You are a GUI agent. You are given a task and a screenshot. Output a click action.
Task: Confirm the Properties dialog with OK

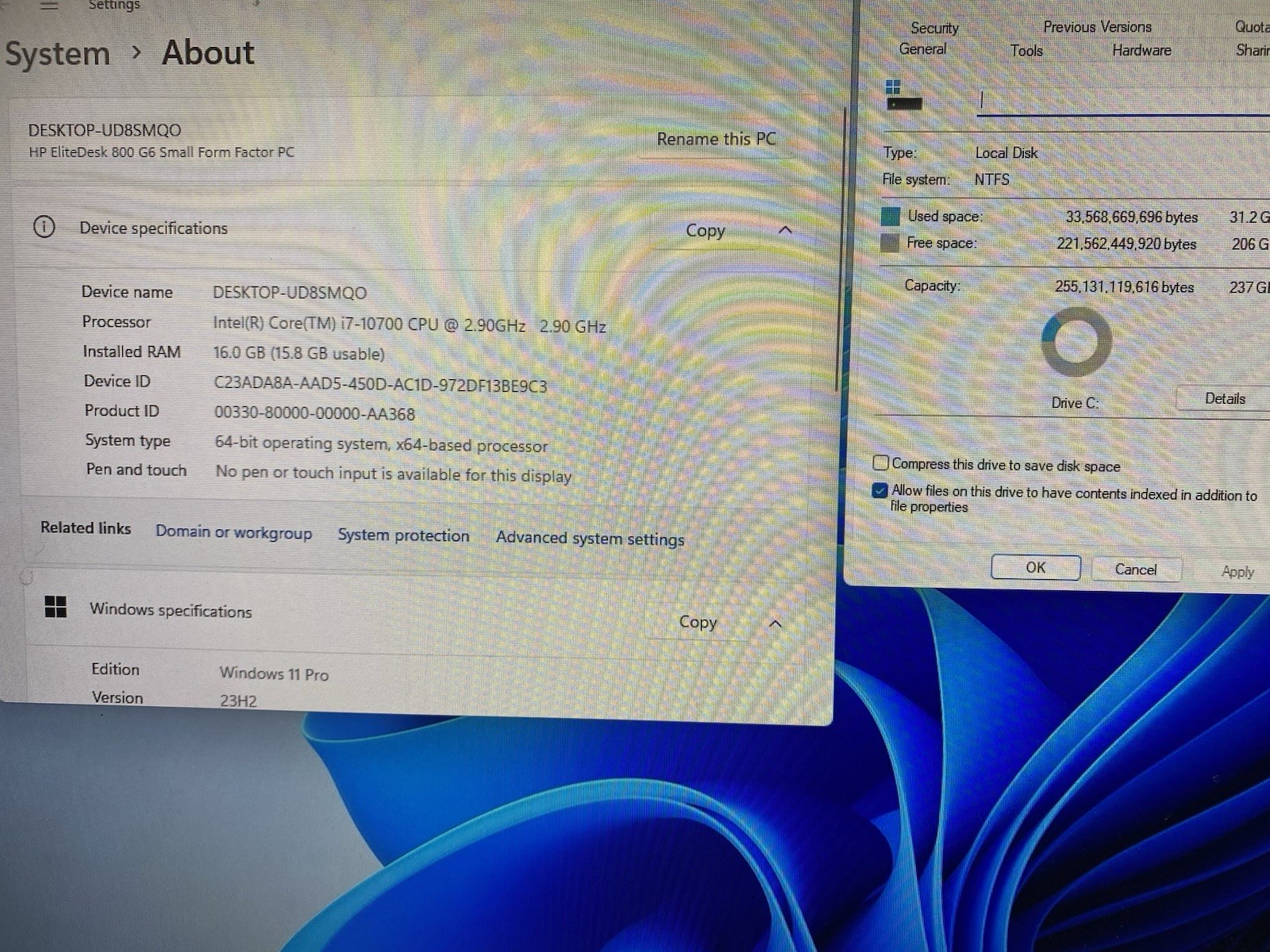(x=1036, y=567)
